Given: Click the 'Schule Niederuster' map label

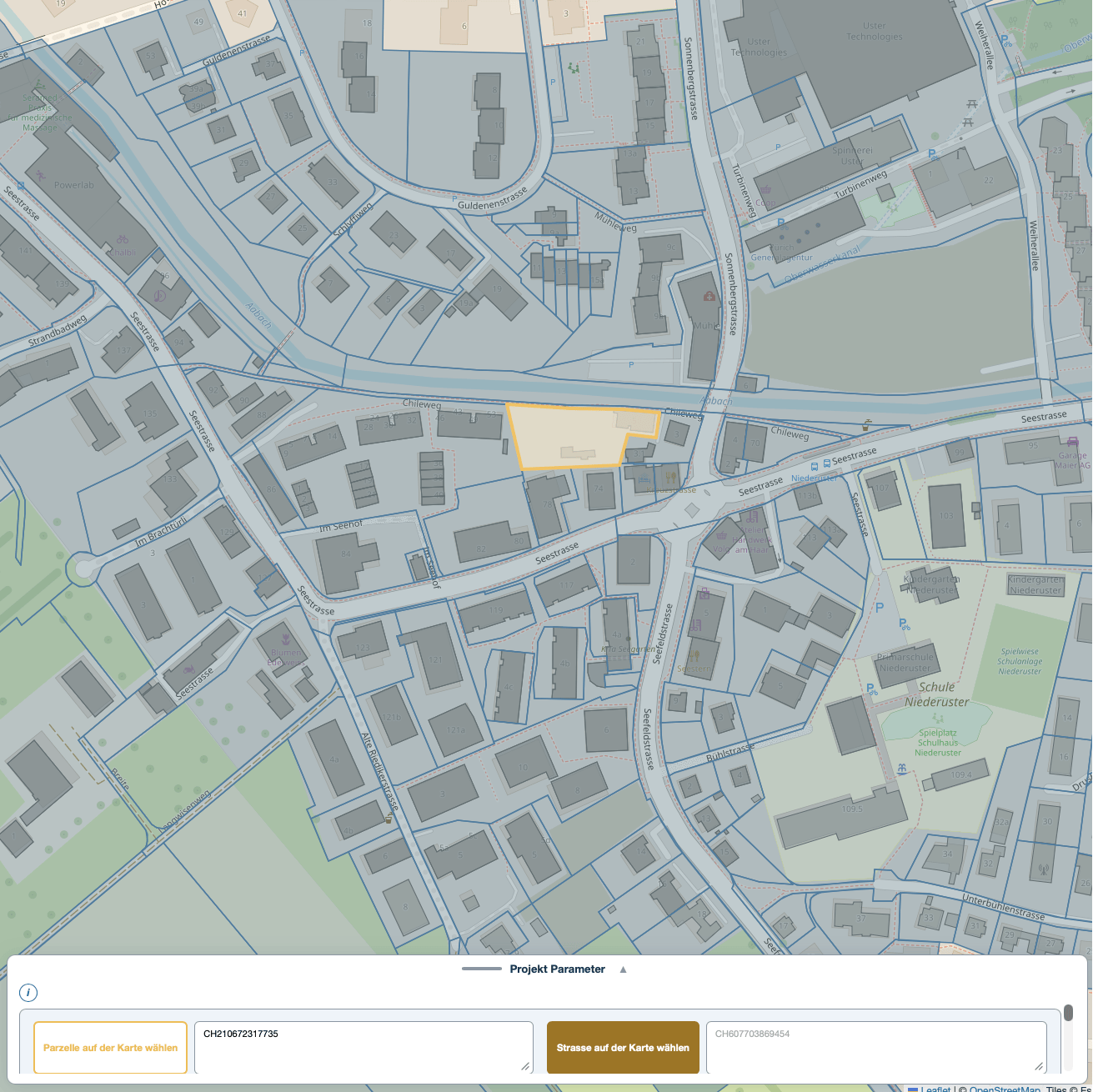Looking at the screenshot, I should coord(937,694).
